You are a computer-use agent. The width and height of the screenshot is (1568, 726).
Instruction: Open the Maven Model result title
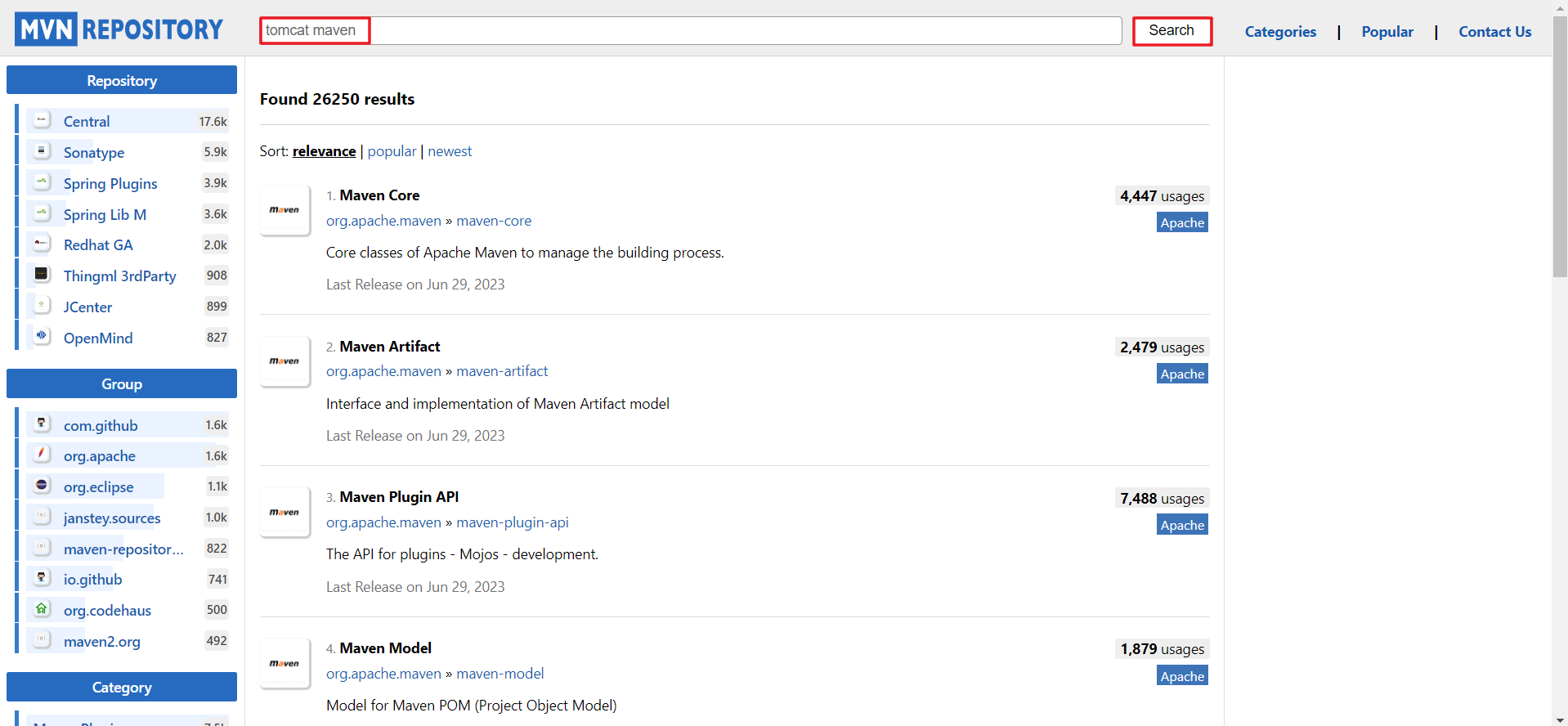pyautogui.click(x=385, y=648)
